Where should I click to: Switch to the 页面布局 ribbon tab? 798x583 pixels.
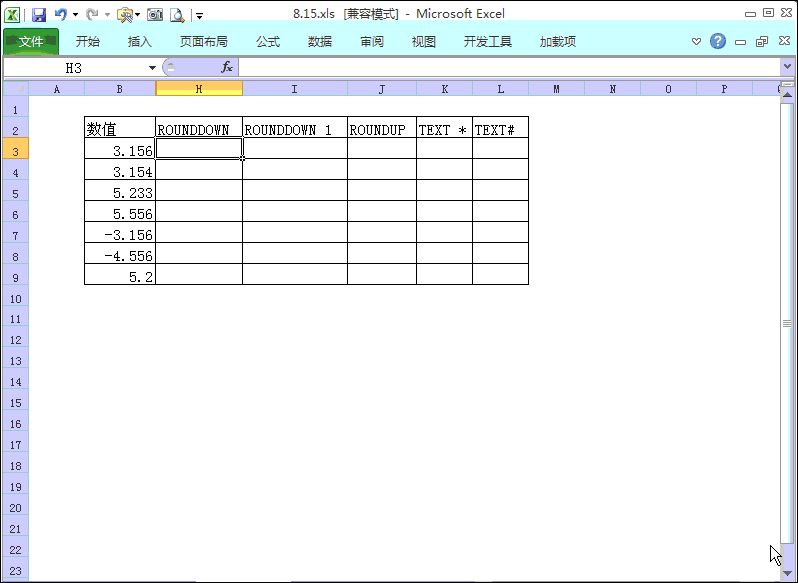[204, 42]
